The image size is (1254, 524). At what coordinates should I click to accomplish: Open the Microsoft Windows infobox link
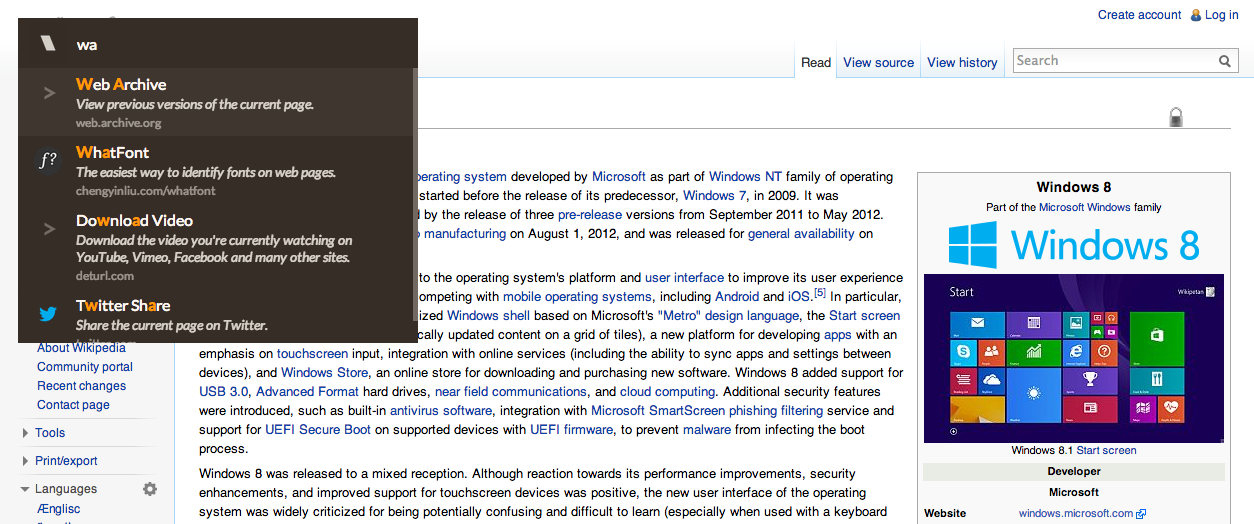click(x=1084, y=208)
